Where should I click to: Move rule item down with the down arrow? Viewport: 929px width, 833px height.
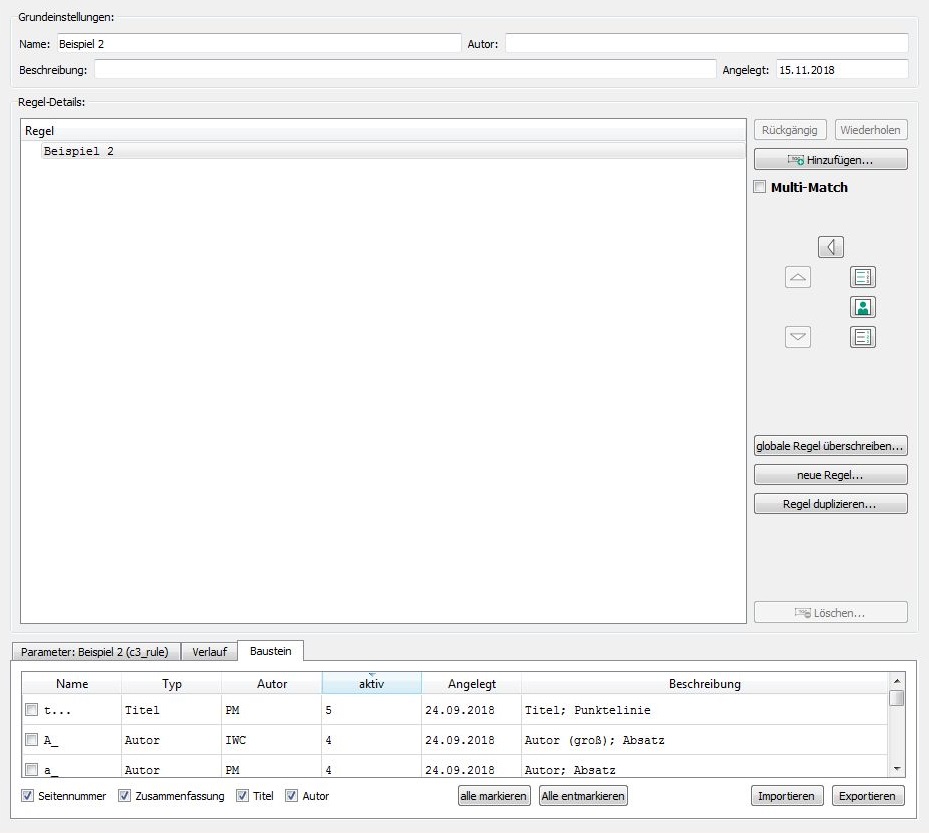tap(797, 337)
